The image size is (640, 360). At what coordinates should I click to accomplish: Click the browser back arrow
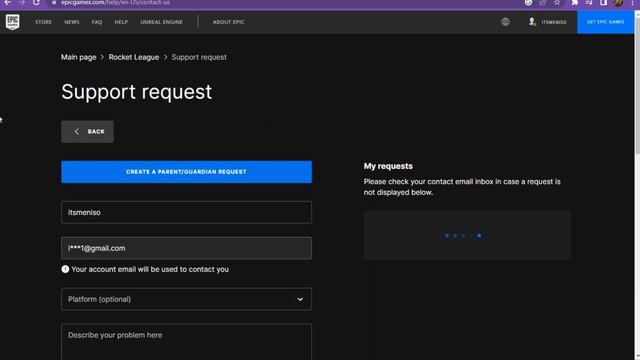[x=8, y=2]
